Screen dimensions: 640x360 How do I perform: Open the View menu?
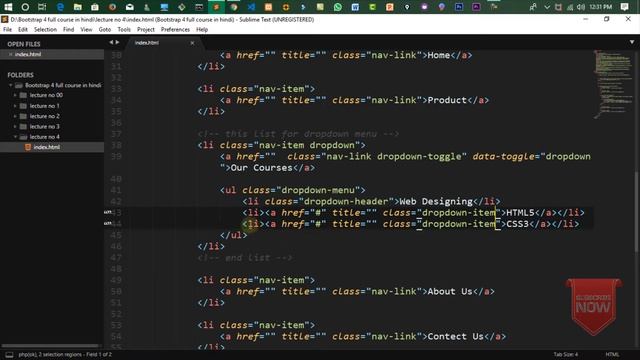click(x=86, y=29)
